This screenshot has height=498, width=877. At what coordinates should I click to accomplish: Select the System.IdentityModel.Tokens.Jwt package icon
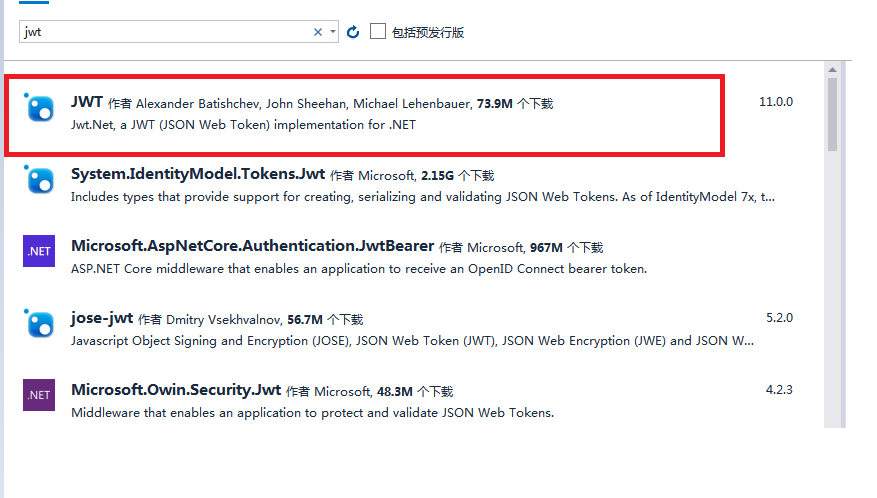coord(39,180)
